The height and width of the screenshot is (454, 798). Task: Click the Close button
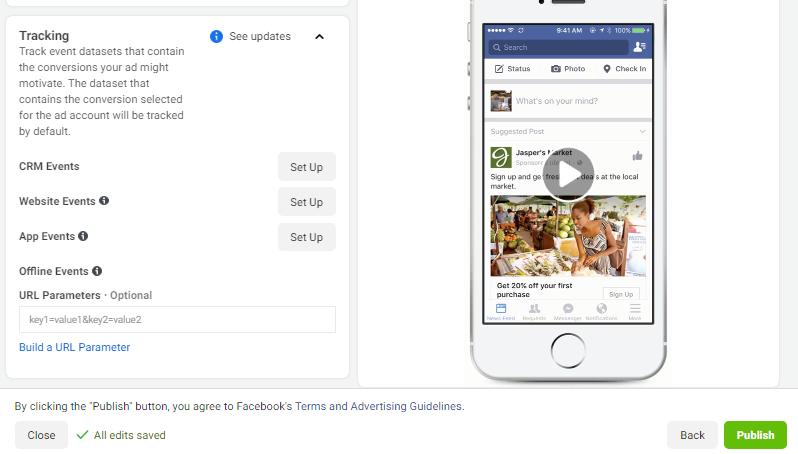[41, 435]
